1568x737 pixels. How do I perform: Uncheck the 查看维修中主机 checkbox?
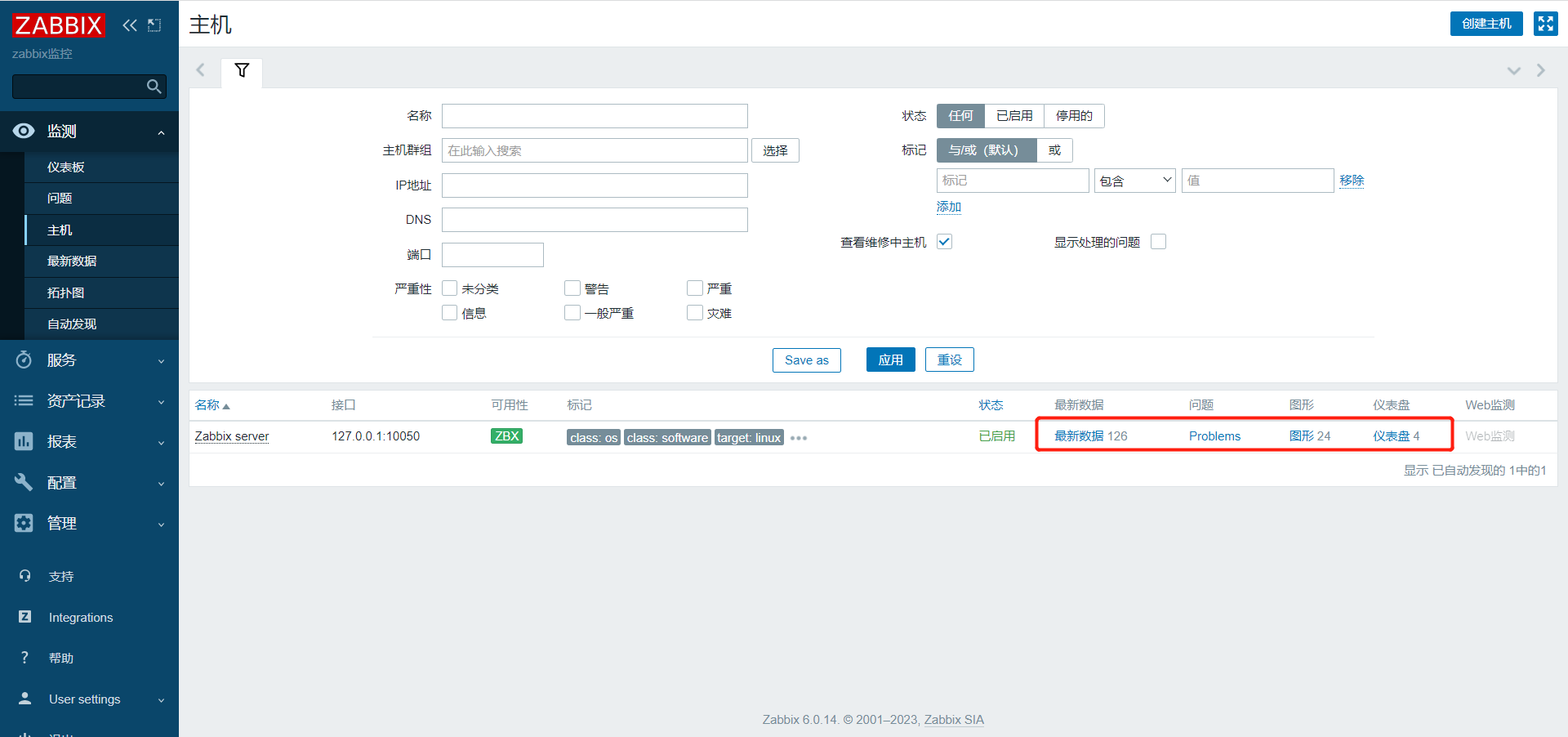point(944,242)
